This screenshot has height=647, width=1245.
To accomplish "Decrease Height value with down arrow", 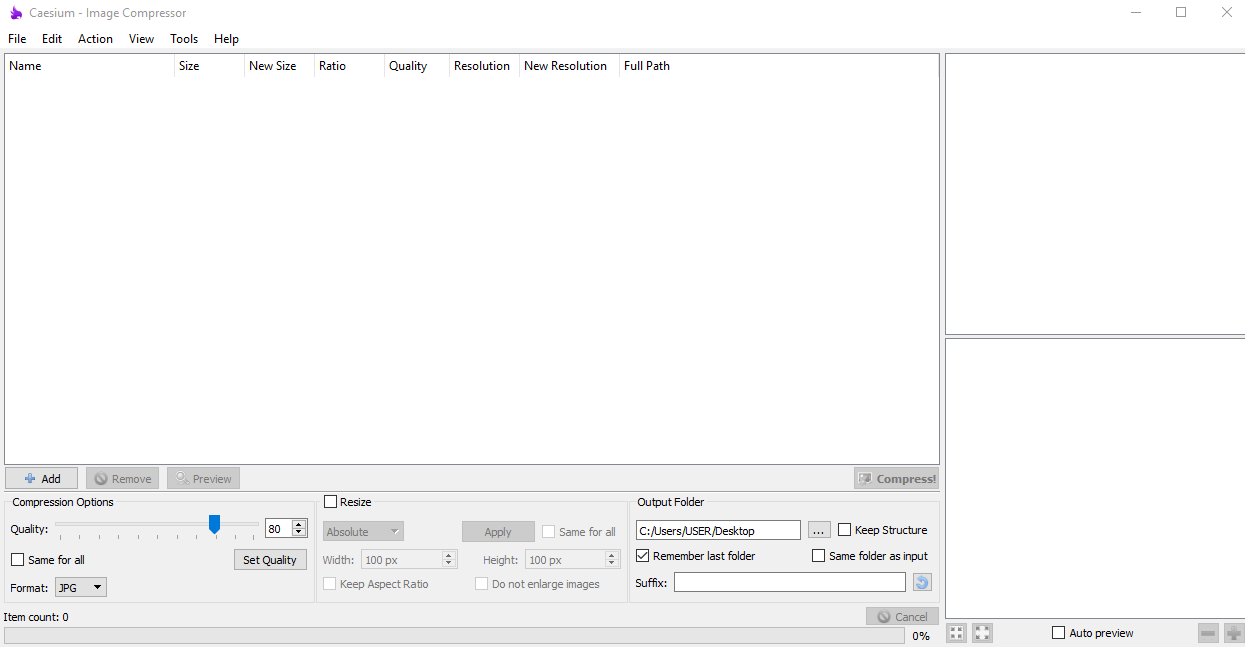I will pos(613,564).
